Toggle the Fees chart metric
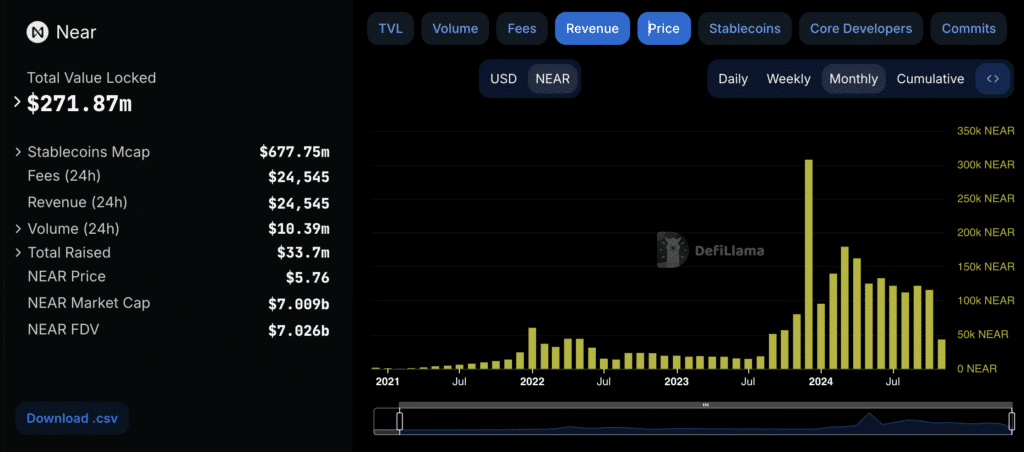This screenshot has height=452, width=1024. (522, 29)
